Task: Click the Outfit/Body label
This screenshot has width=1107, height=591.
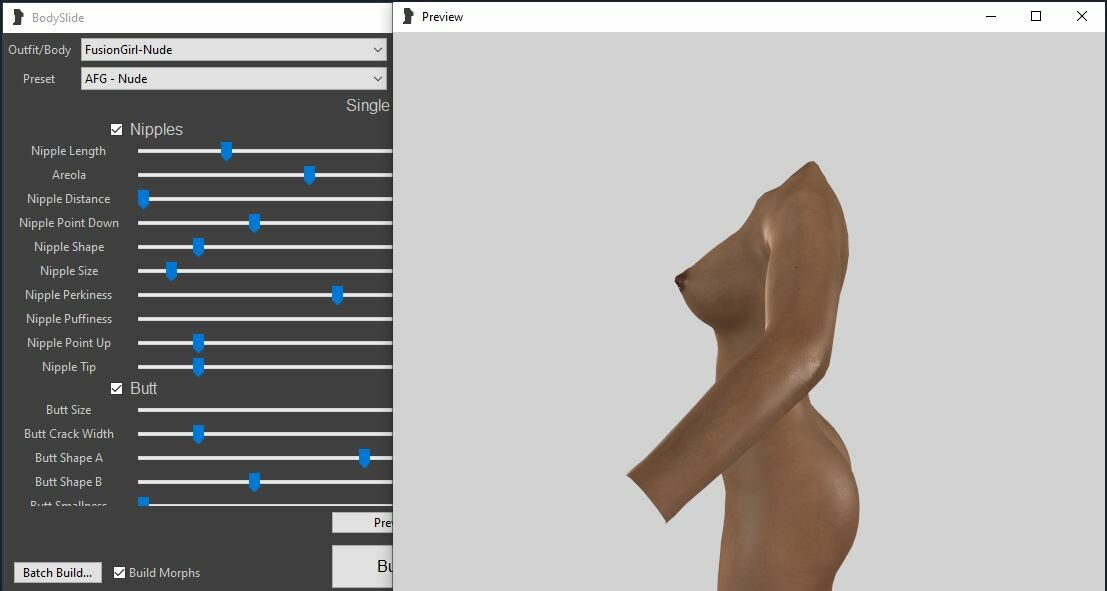Action: pos(40,49)
